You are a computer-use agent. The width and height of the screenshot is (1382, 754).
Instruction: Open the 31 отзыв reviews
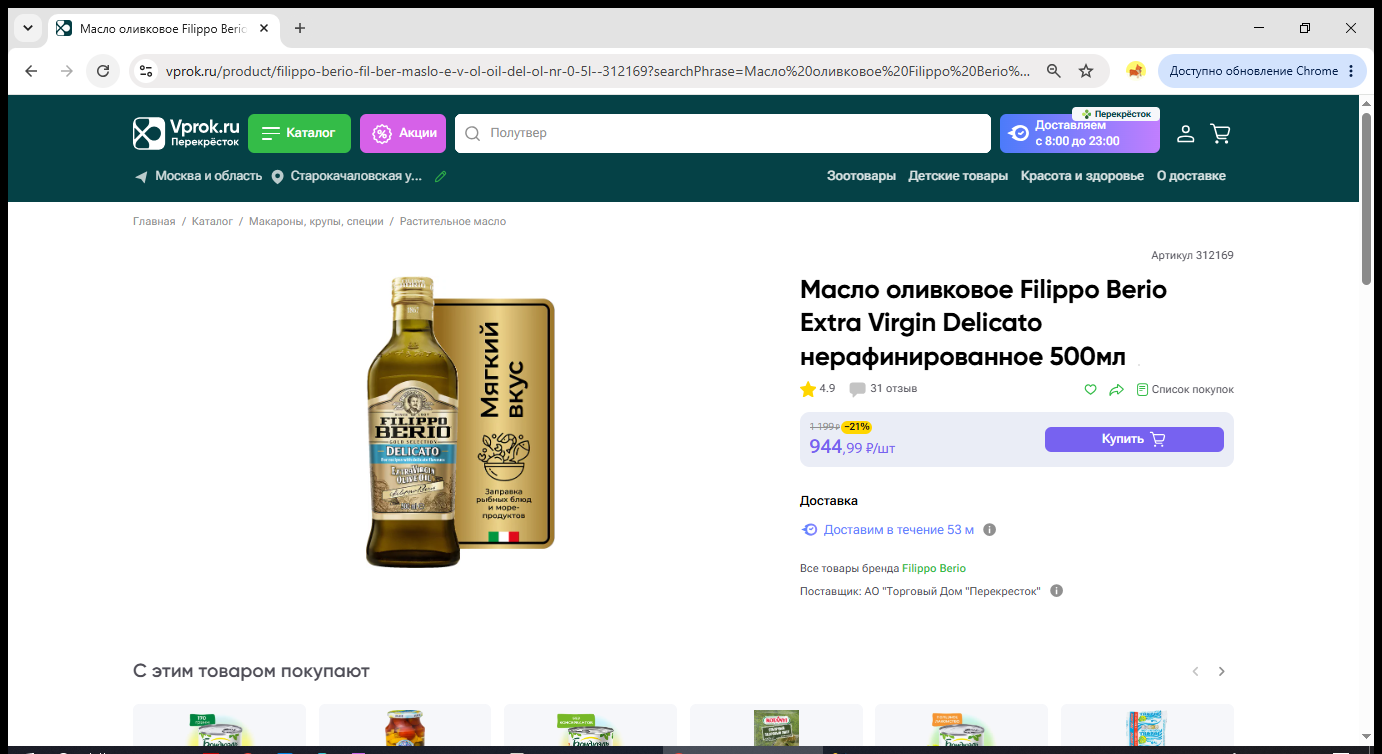883,389
